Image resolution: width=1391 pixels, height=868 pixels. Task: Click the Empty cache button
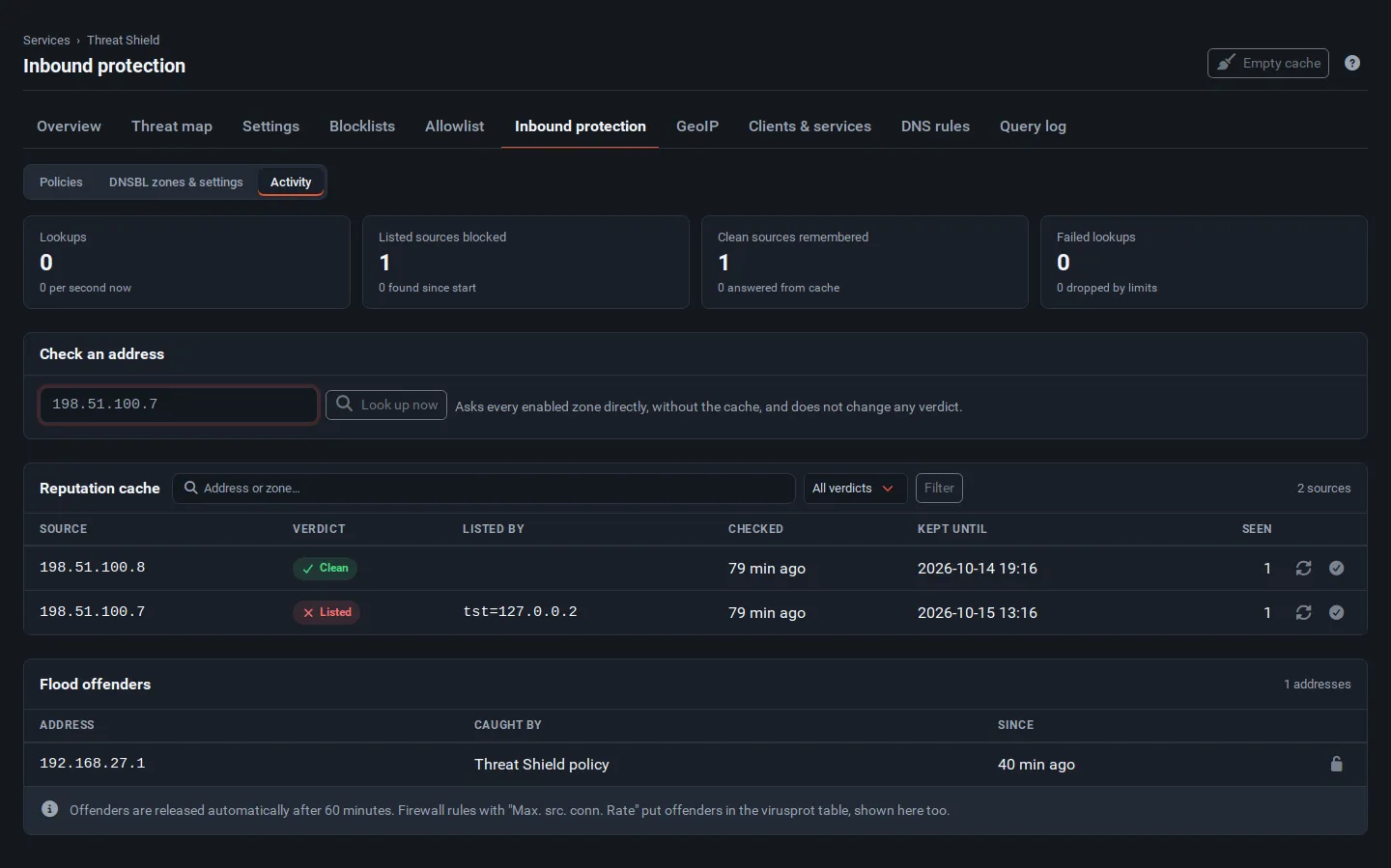[1268, 63]
